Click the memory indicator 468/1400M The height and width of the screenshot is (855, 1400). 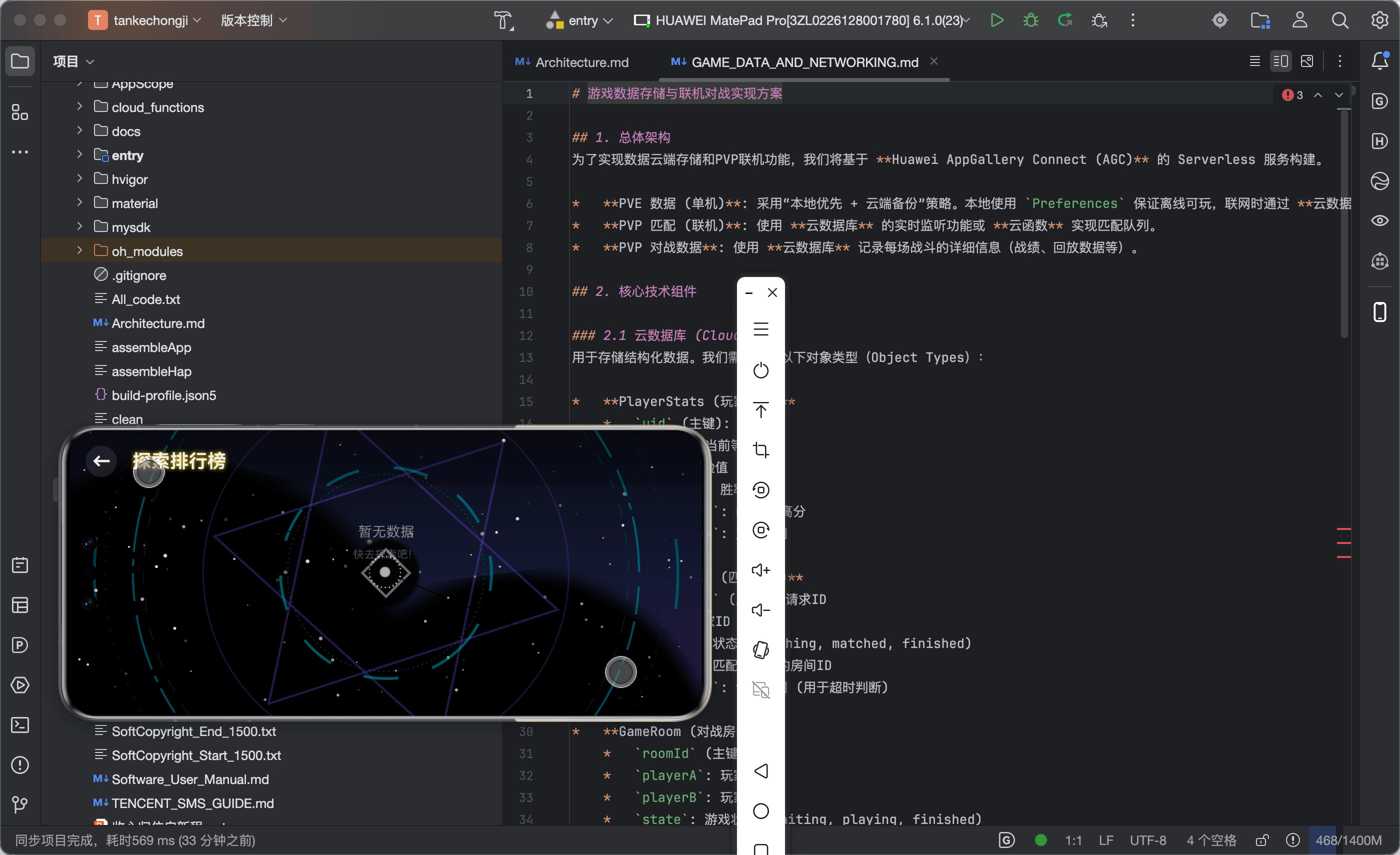click(x=1348, y=840)
